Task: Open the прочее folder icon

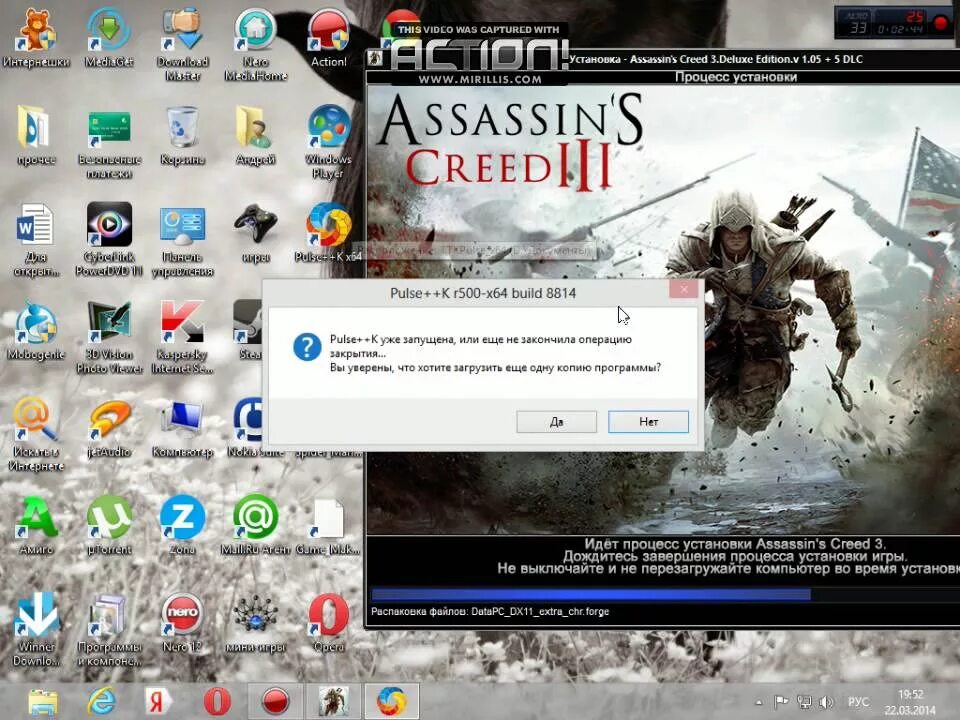Action: pyautogui.click(x=36, y=135)
